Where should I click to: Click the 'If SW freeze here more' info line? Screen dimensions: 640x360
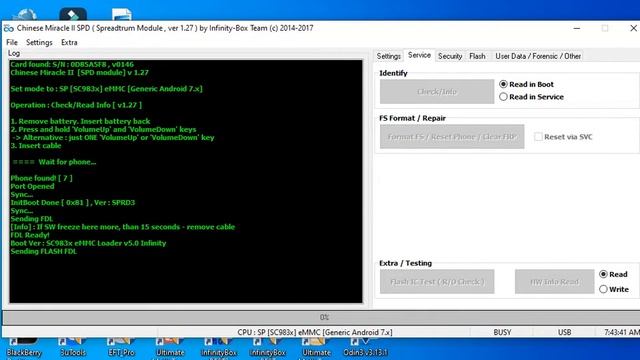[x=122, y=227]
